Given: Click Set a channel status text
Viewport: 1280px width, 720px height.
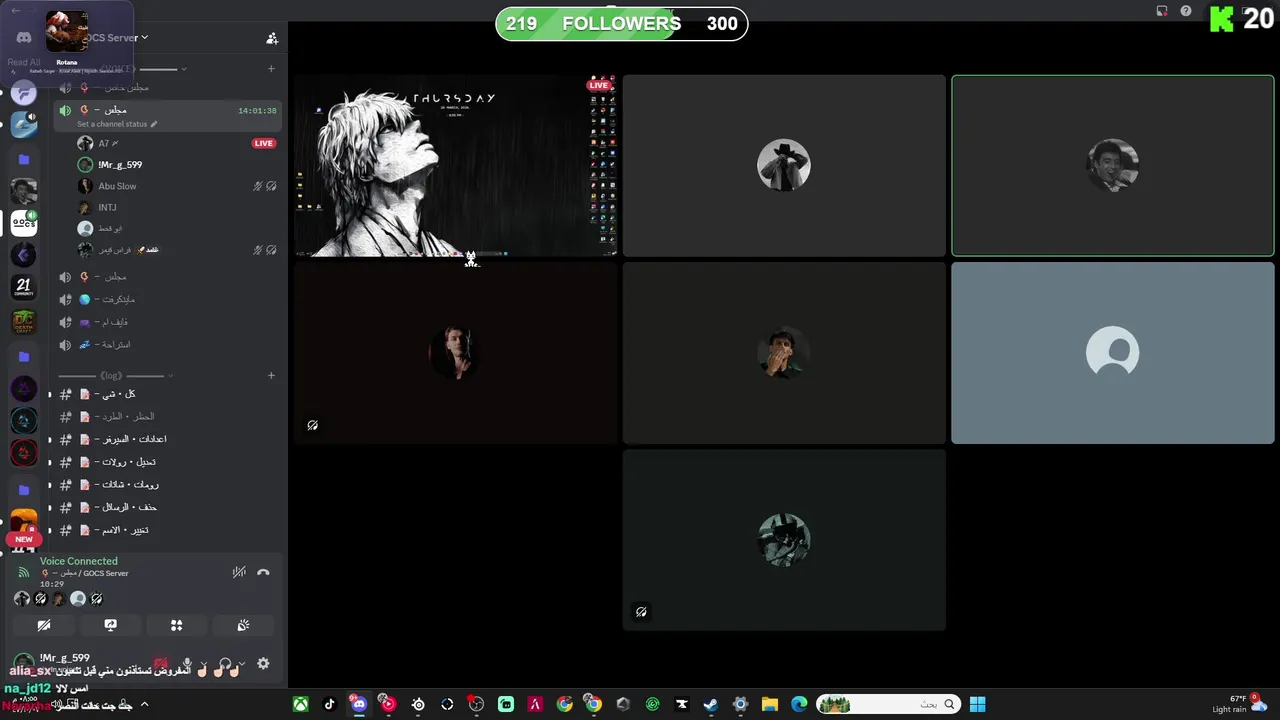Looking at the screenshot, I should [112, 124].
